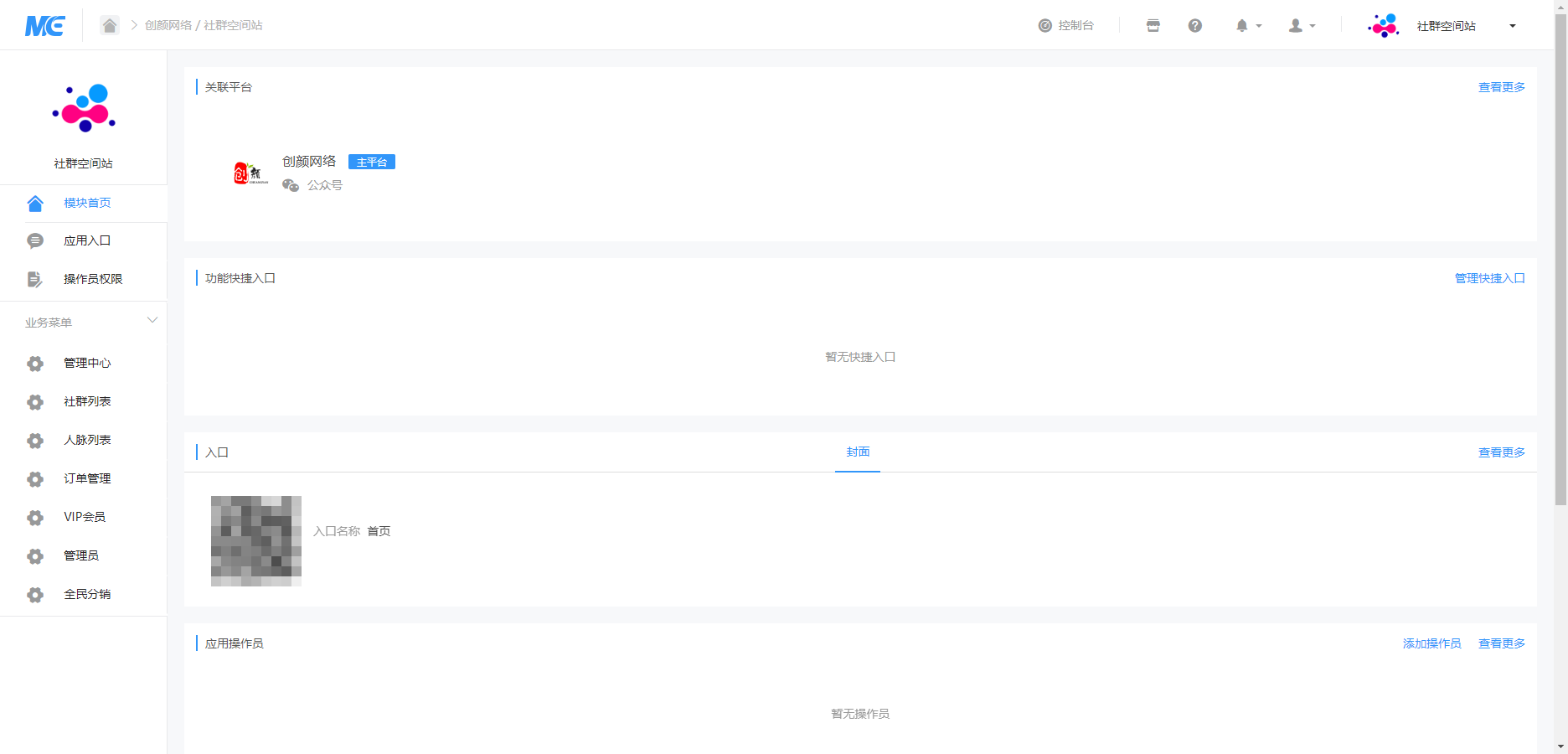This screenshot has height=754, width=1568.
Task: Open 应用入口 from the sidebar
Action: coord(87,240)
